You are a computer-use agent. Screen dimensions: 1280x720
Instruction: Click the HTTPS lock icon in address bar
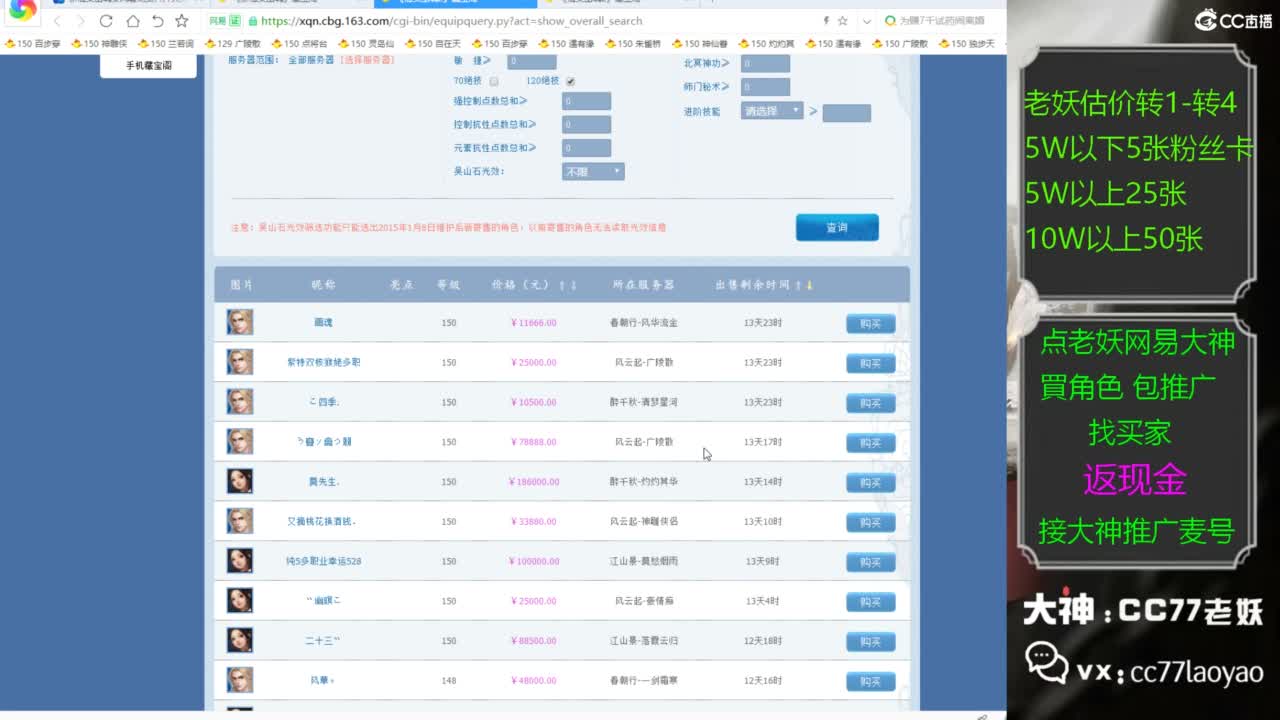pyautogui.click(x=253, y=21)
